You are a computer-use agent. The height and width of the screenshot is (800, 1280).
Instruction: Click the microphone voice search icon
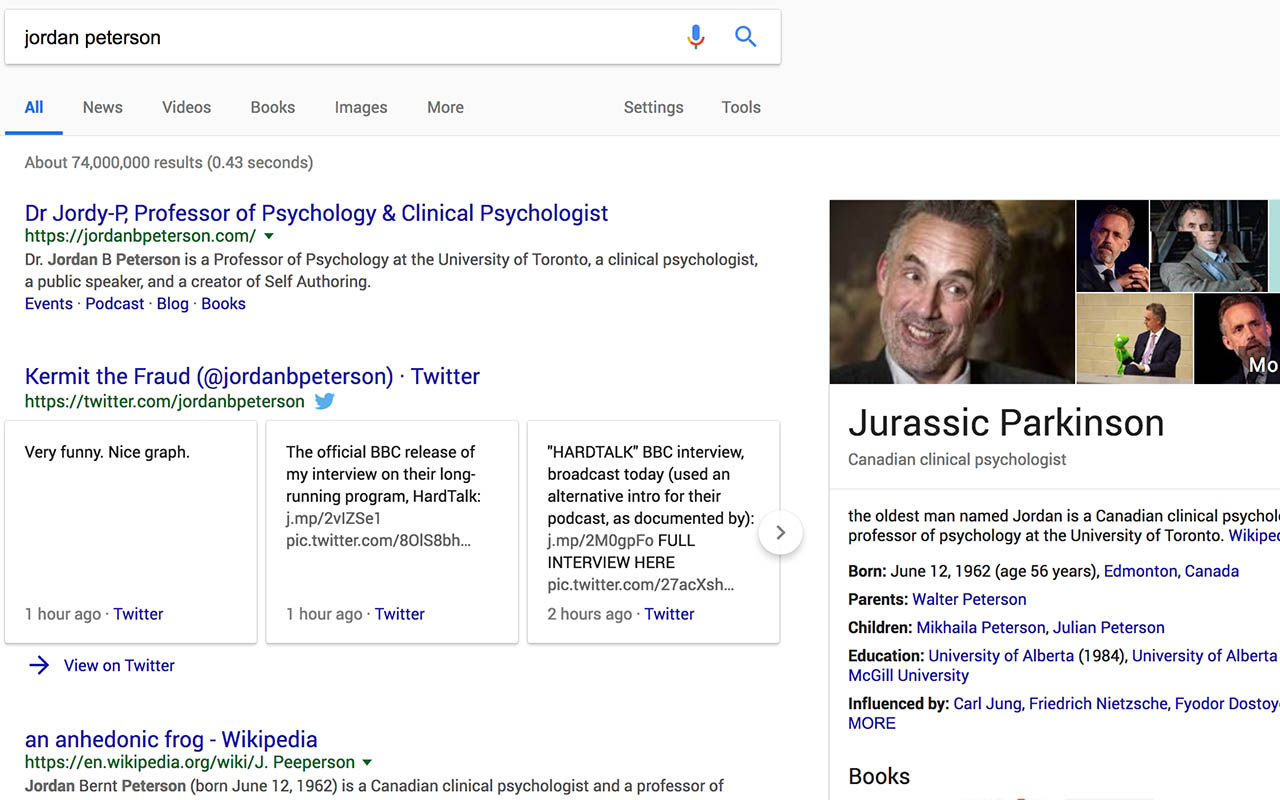coord(696,37)
